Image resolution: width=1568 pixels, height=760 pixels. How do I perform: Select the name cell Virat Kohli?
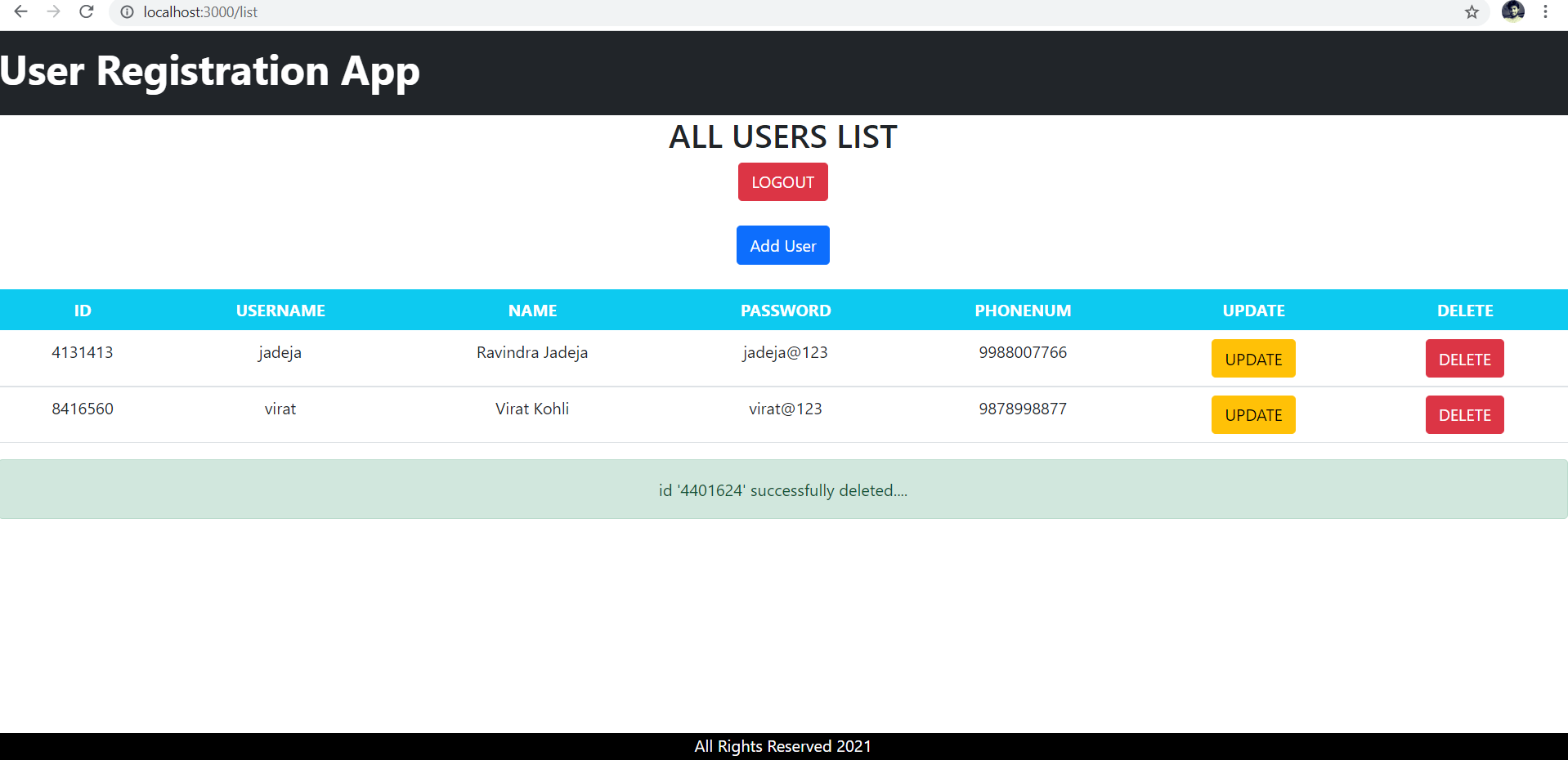532,409
